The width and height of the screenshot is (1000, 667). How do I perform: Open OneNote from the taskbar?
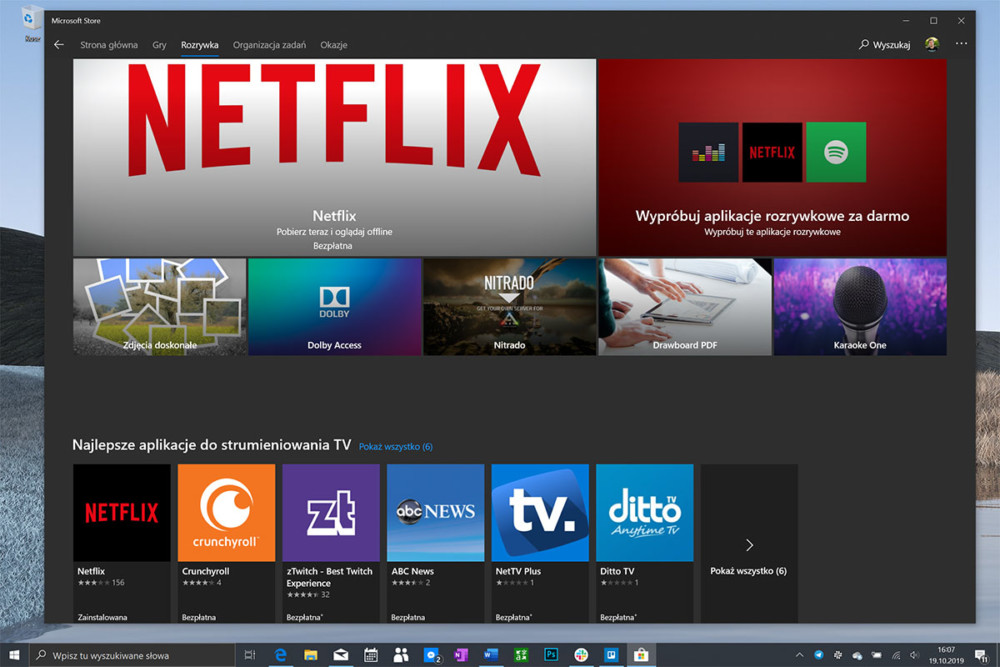(x=461, y=655)
